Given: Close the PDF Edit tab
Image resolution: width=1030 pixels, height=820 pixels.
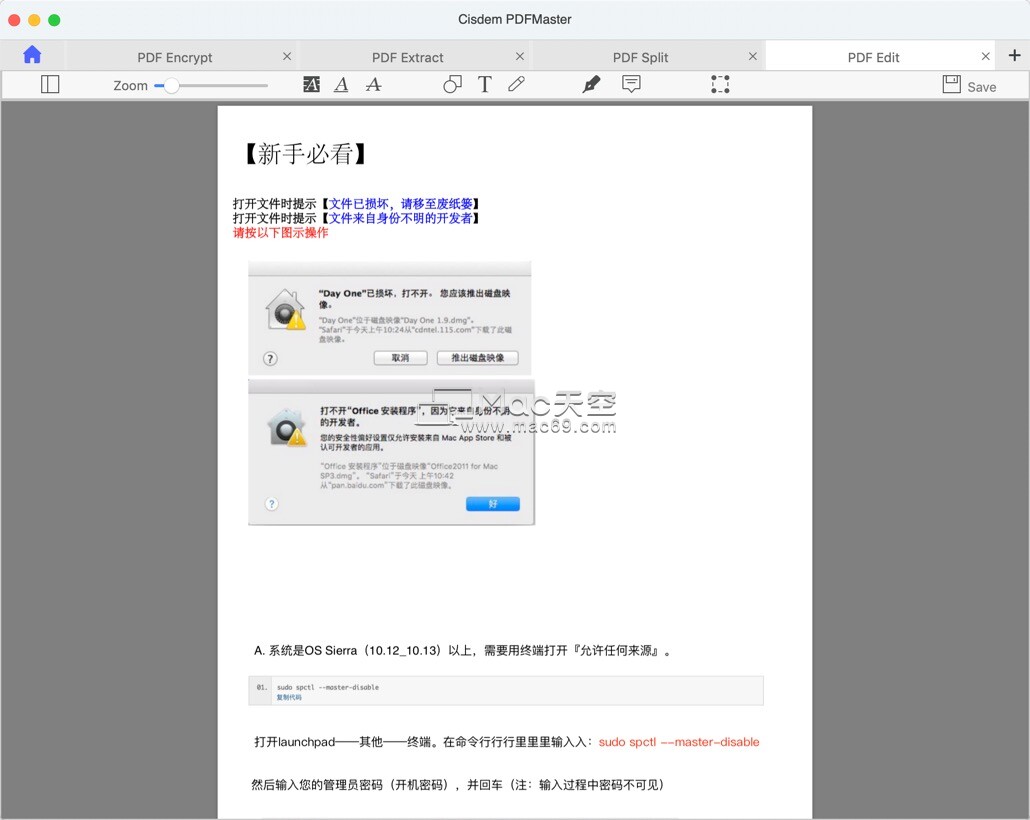Looking at the screenshot, I should 985,57.
